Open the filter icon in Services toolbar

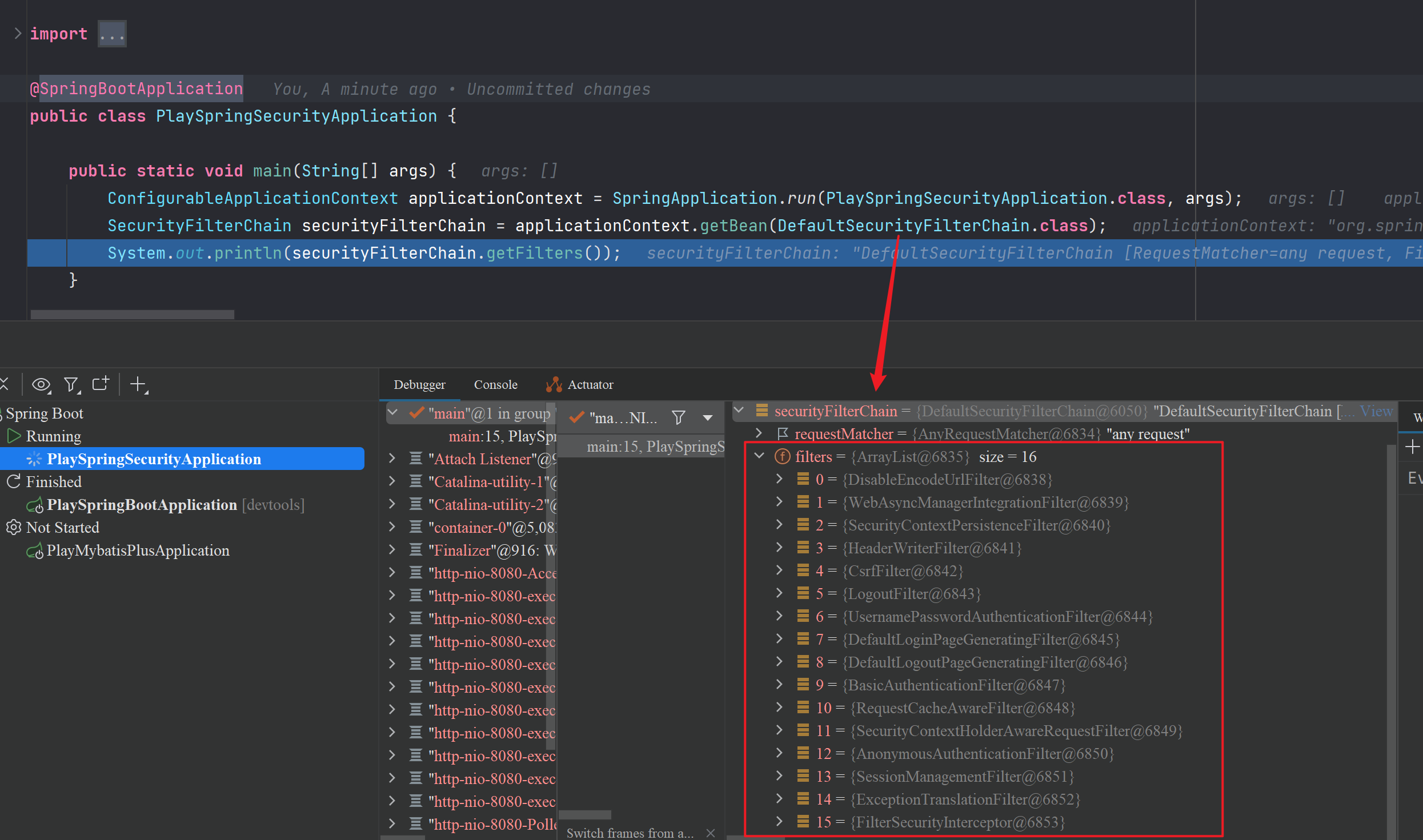[x=72, y=385]
